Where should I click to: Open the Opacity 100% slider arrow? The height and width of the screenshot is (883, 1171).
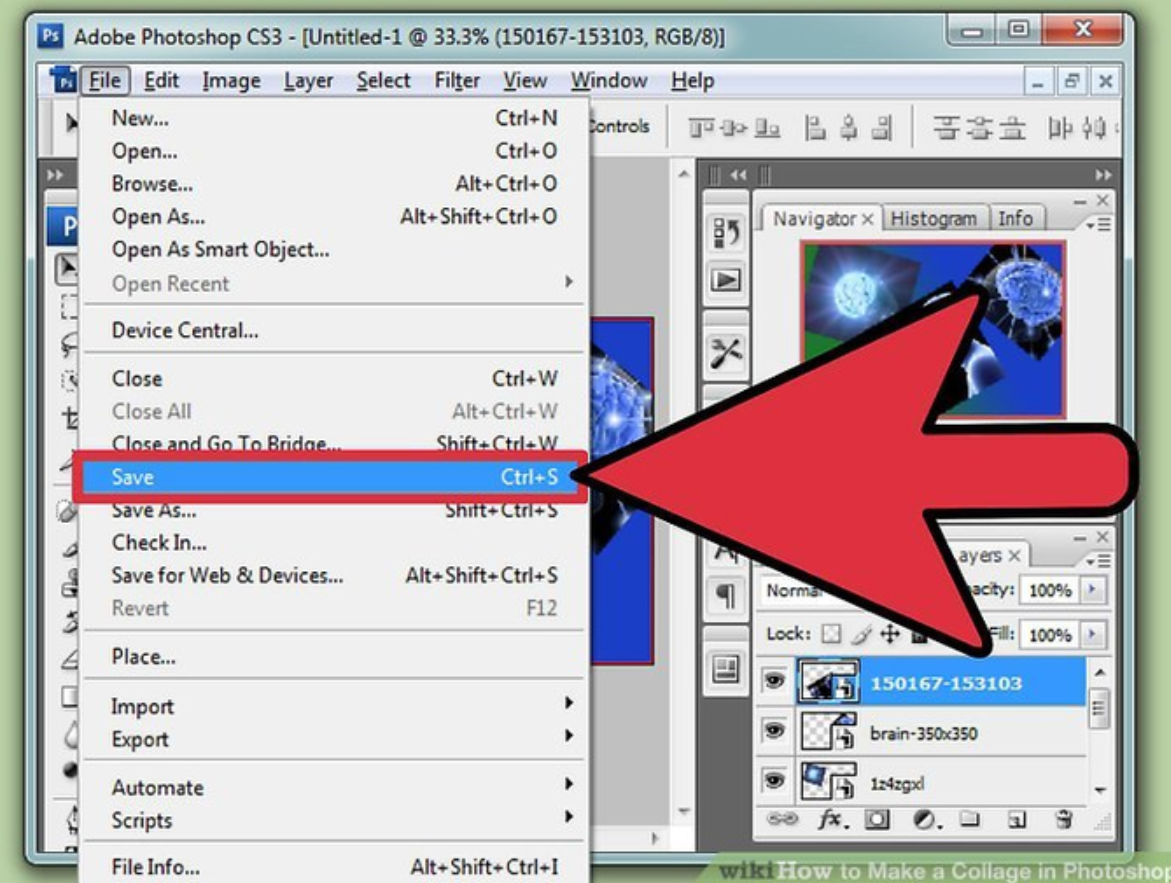point(1092,589)
